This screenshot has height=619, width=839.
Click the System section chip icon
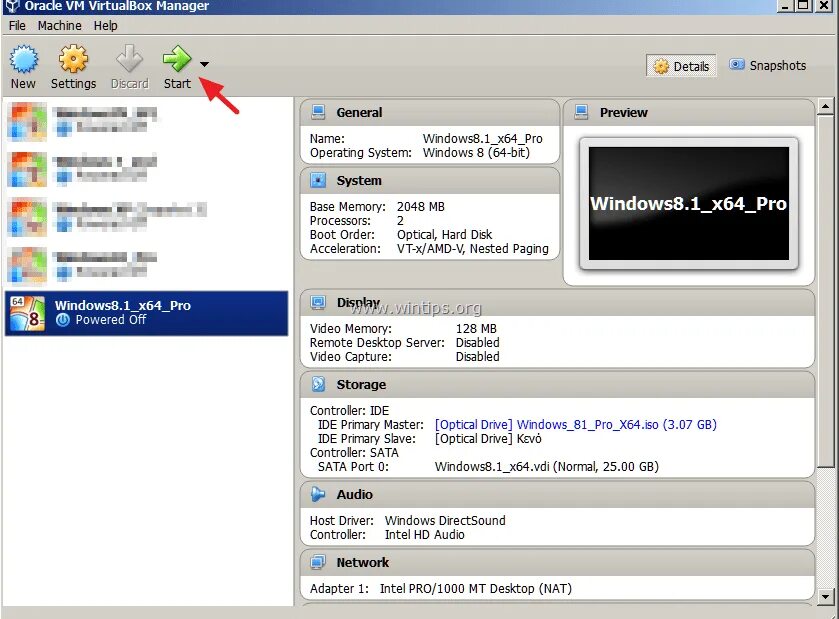[318, 180]
